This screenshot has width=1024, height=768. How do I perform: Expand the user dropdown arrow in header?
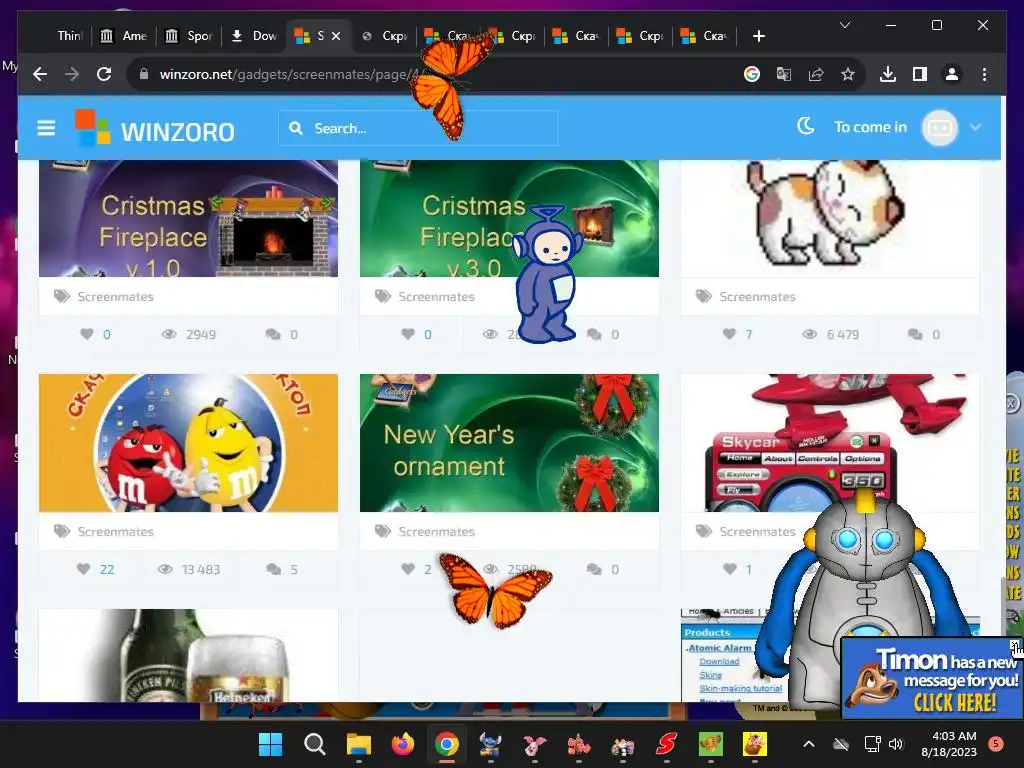(x=975, y=127)
